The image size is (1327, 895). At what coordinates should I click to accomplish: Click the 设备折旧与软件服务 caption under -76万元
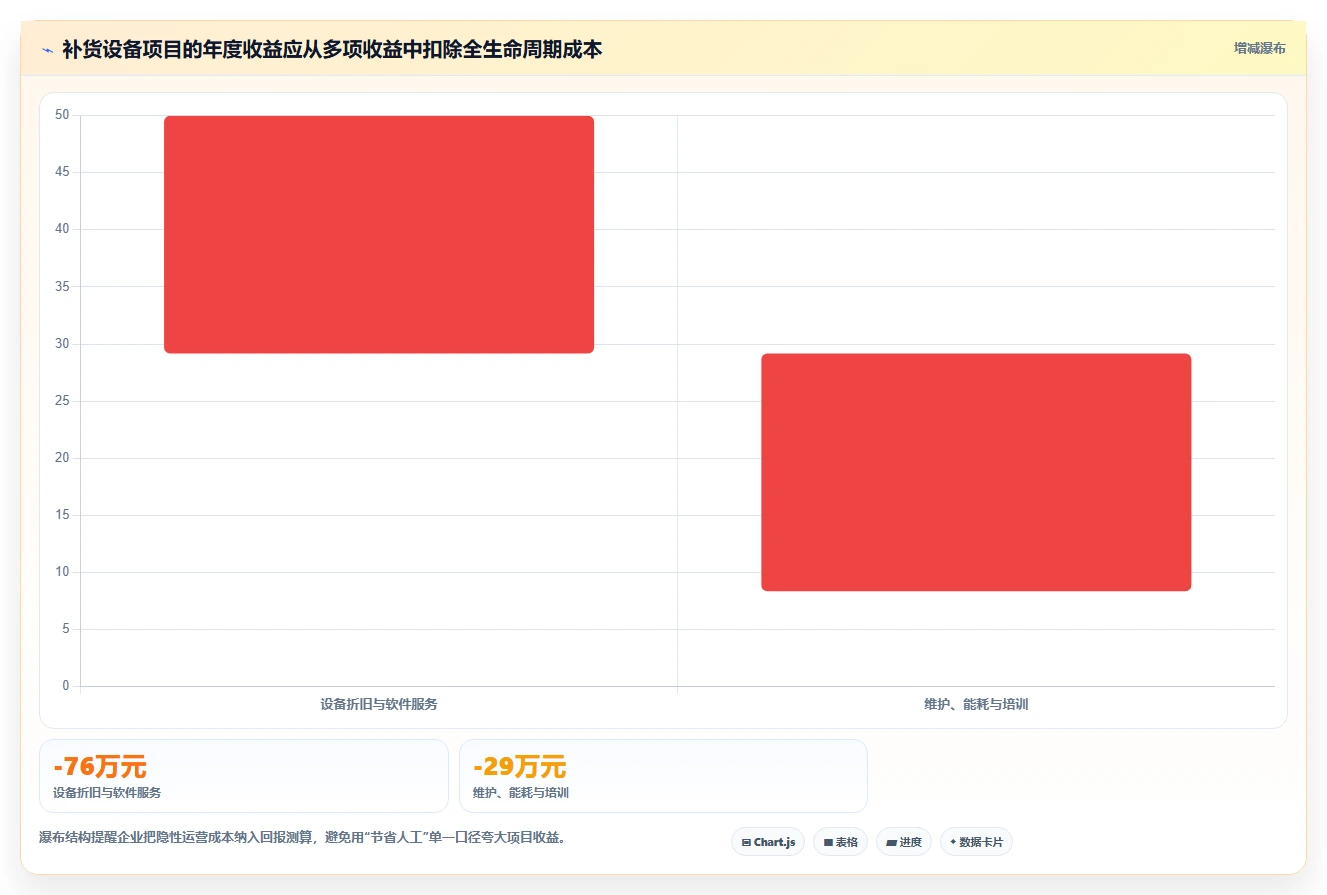[x=107, y=792]
